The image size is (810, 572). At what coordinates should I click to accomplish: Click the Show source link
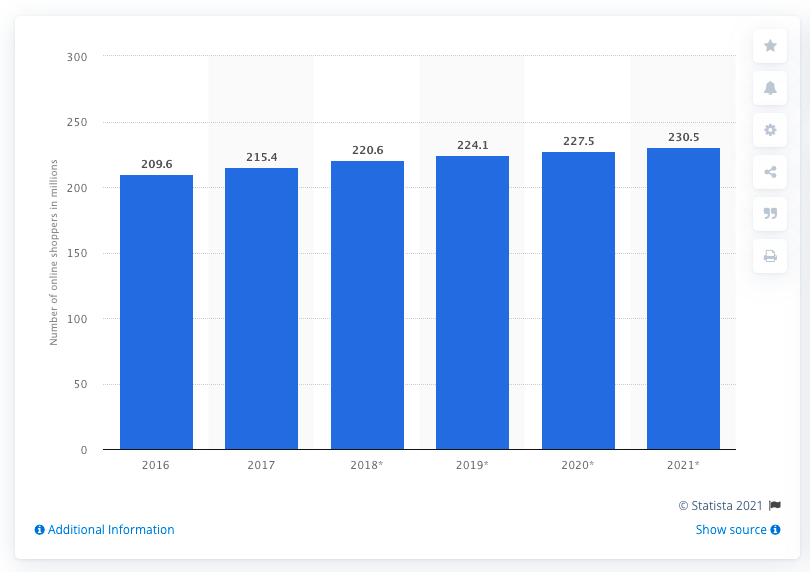tap(731, 530)
